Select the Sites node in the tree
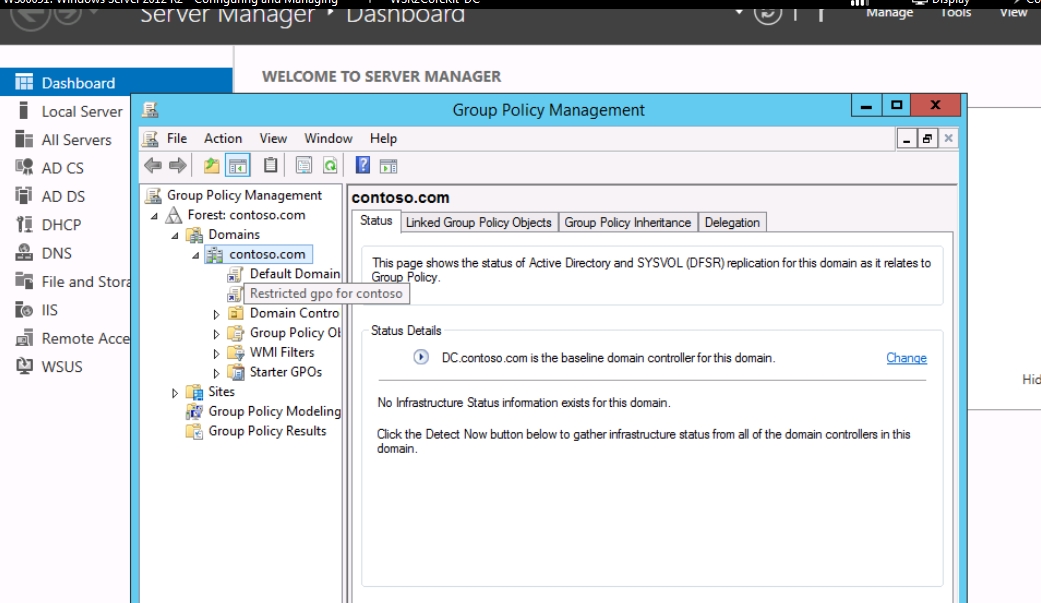 (x=221, y=392)
